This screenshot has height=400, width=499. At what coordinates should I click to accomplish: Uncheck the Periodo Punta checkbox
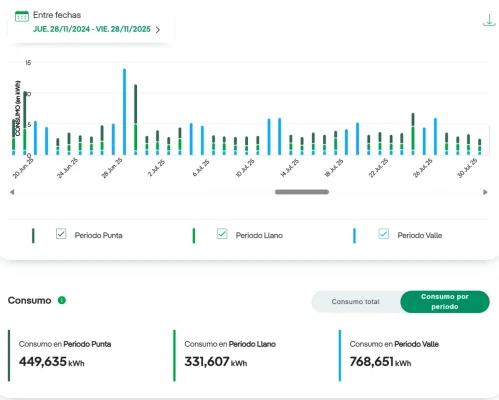tap(61, 234)
